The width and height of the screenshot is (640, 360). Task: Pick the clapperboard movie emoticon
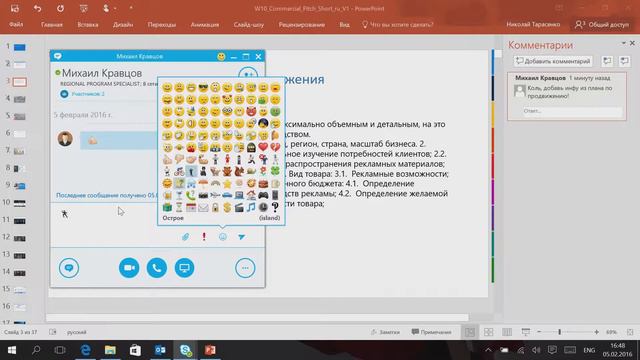[x=239, y=207]
